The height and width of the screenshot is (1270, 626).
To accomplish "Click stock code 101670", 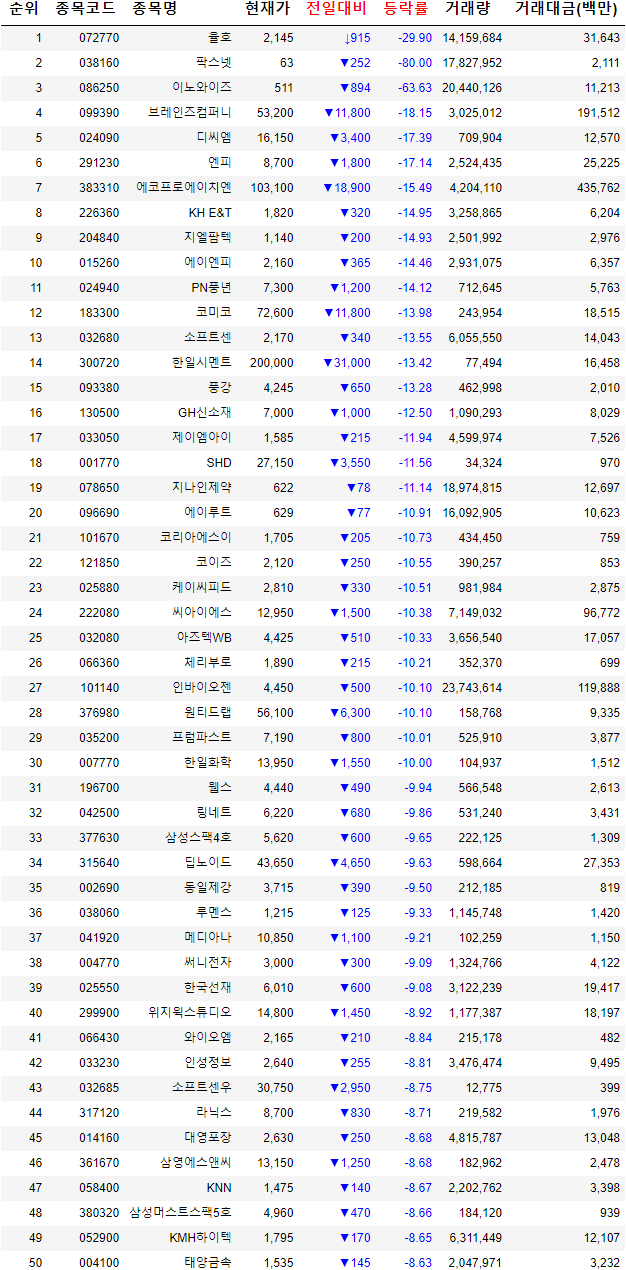I will [99, 538].
